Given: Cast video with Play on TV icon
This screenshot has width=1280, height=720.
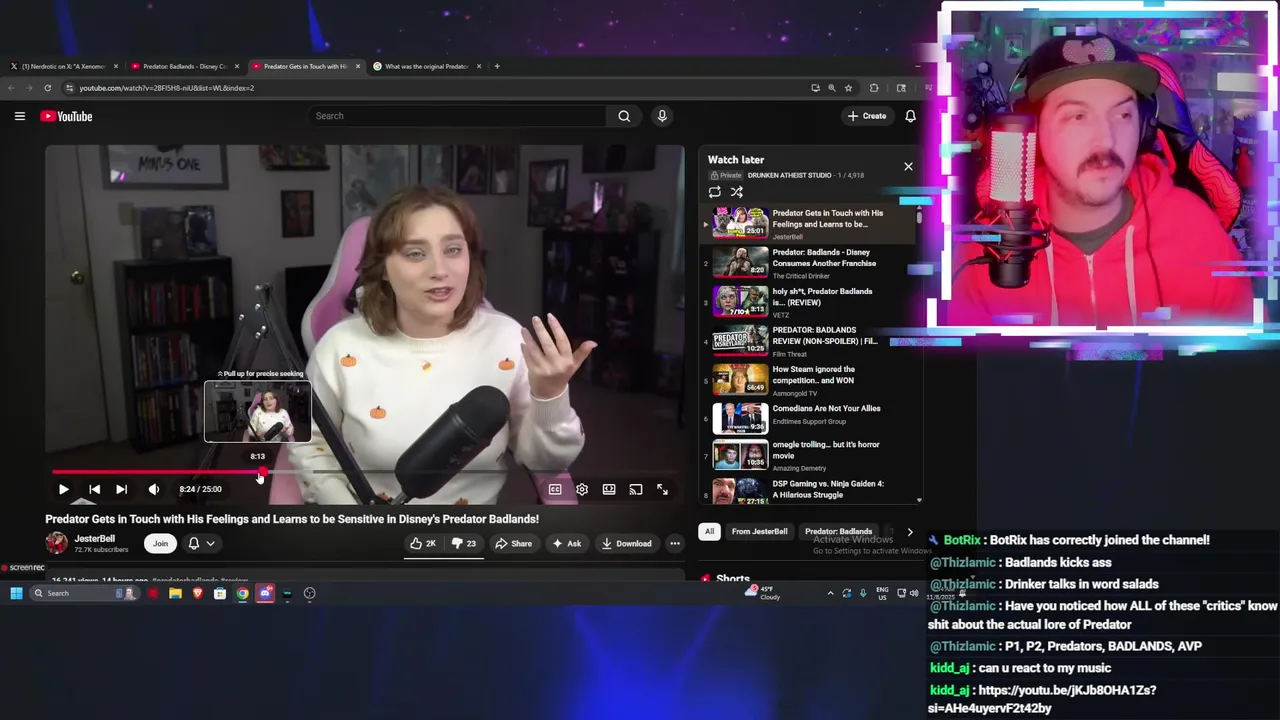Looking at the screenshot, I should point(636,489).
